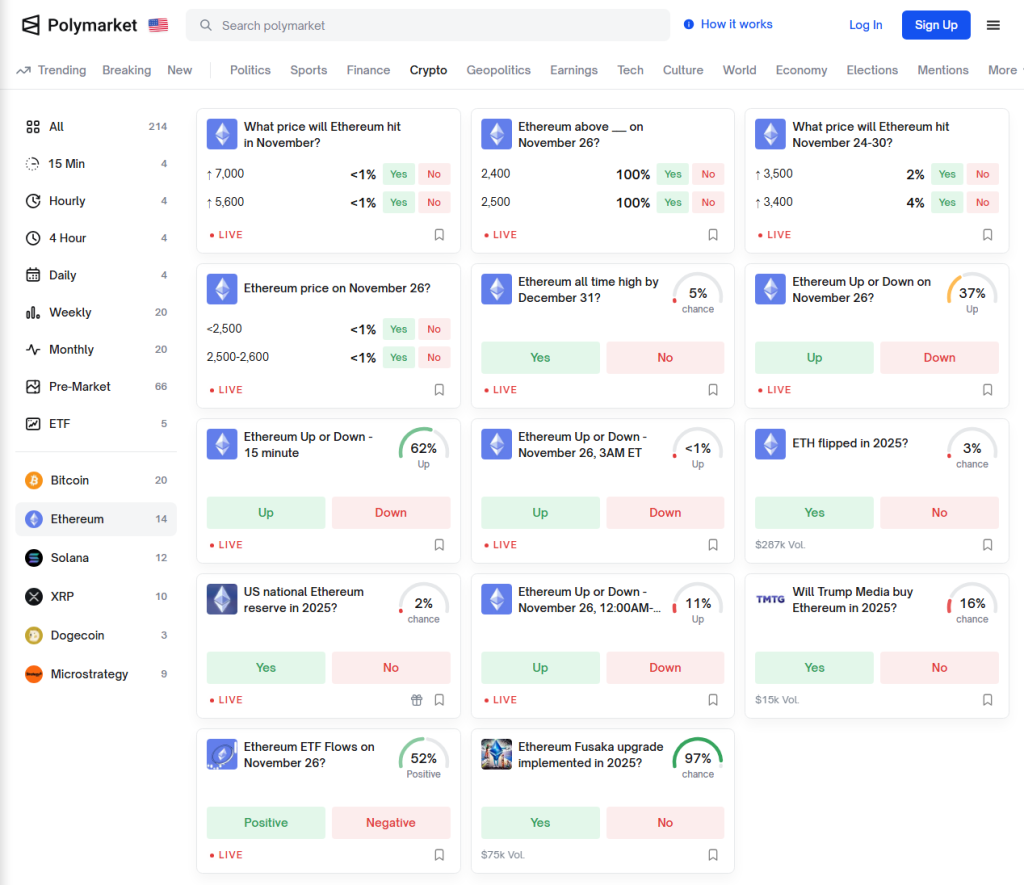This screenshot has height=885, width=1024.
Task: Expand the More categories dropdown
Action: [1003, 70]
